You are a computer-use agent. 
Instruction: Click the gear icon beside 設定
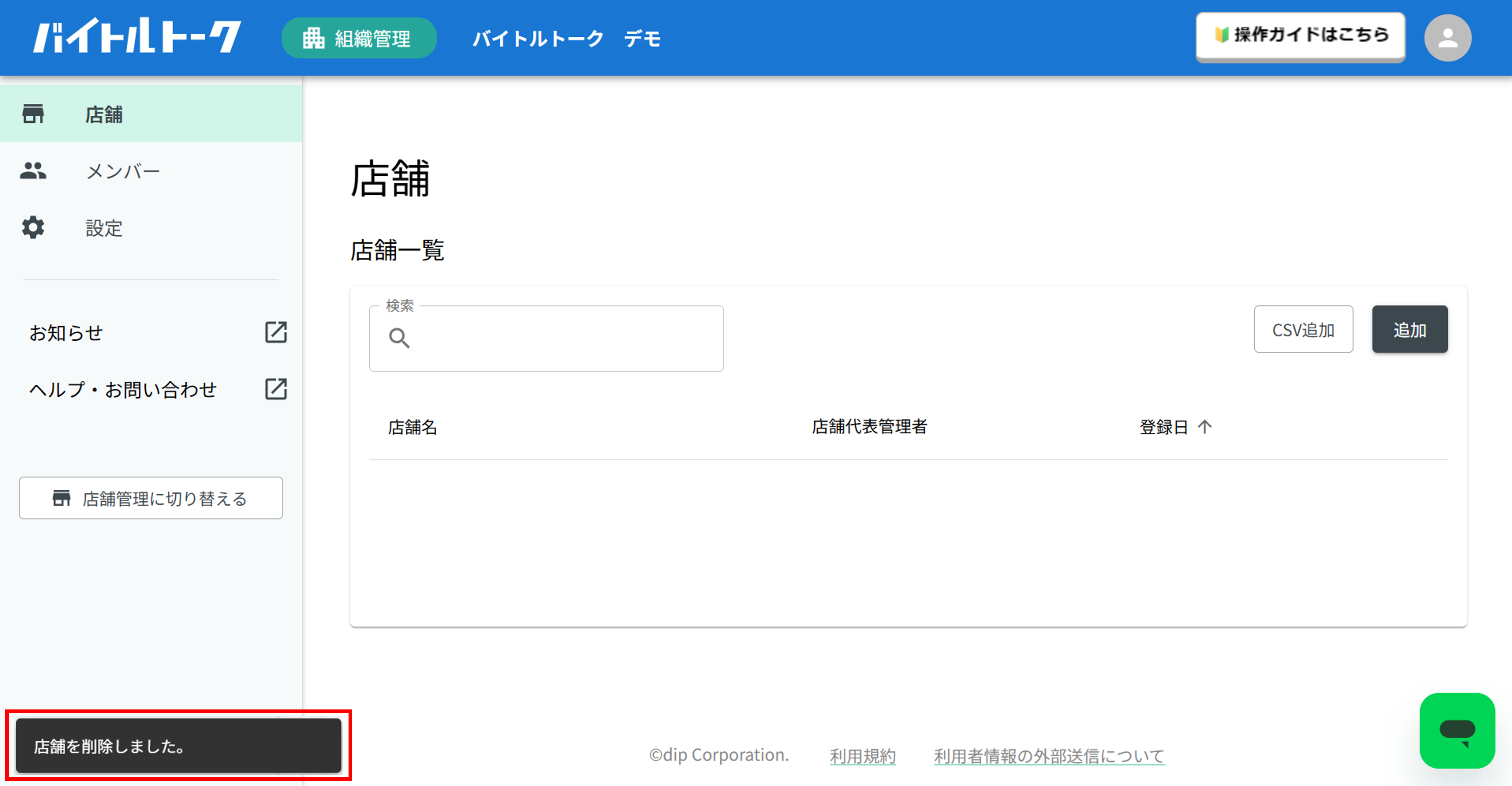(33, 228)
